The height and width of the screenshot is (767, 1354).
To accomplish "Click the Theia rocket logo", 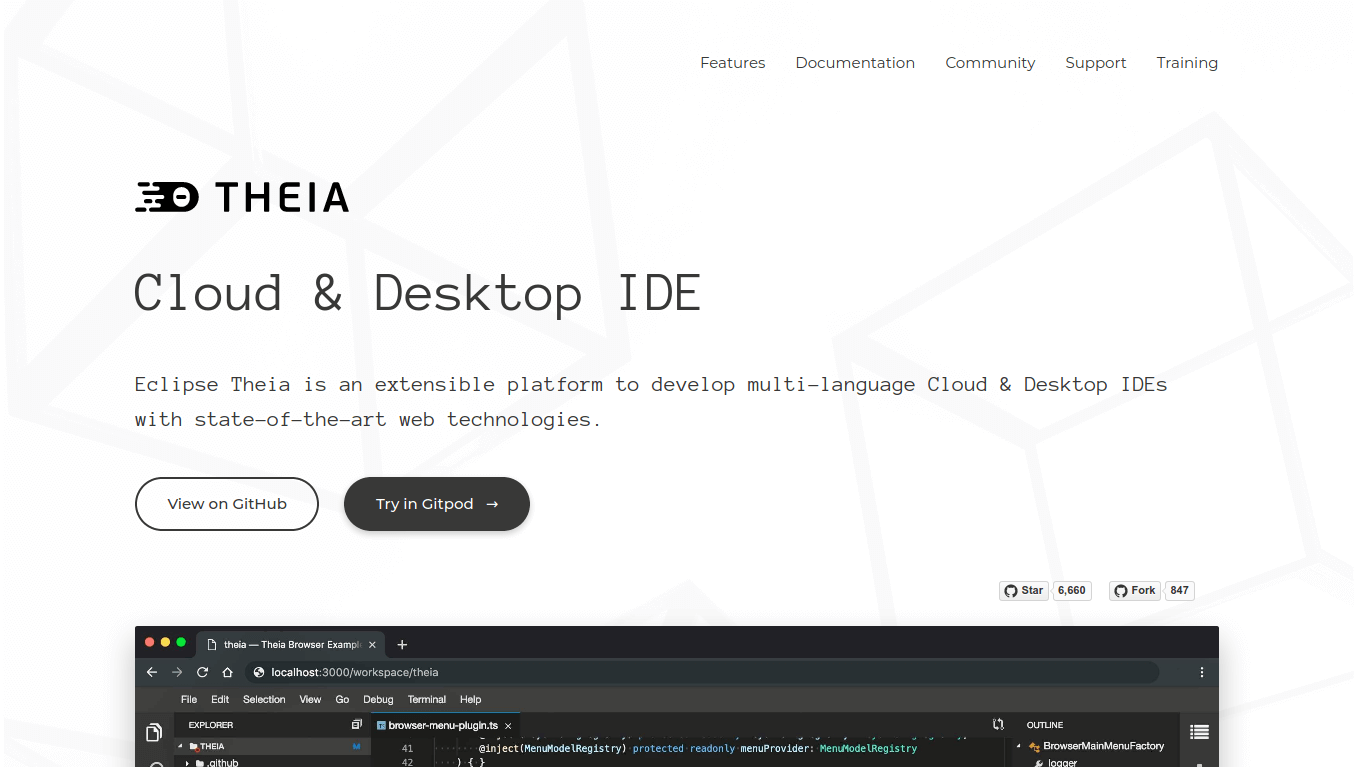I will (168, 196).
